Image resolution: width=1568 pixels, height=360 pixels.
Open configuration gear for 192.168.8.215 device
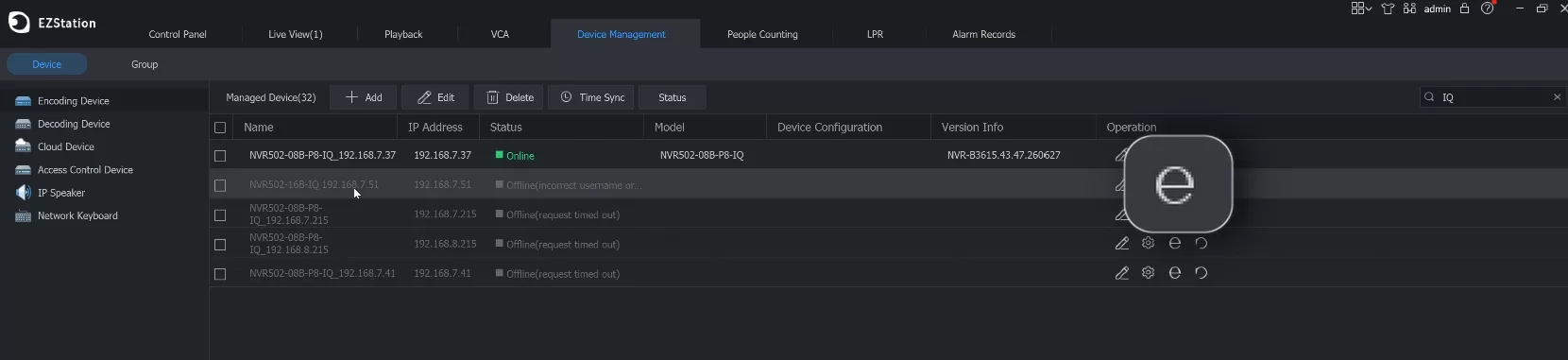1149,244
